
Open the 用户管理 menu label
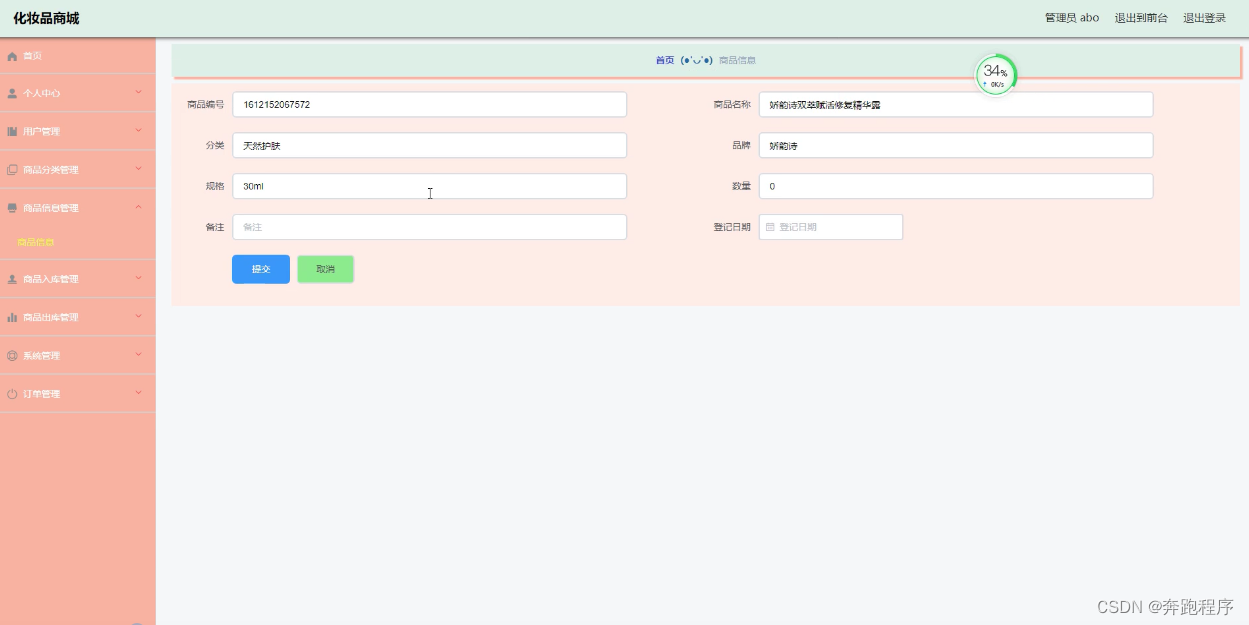pyautogui.click(x=42, y=131)
